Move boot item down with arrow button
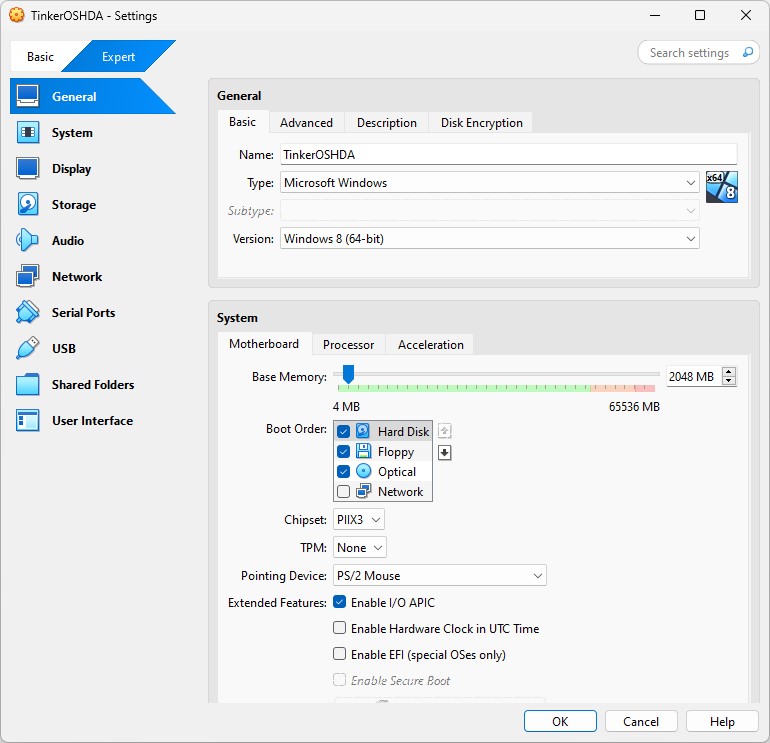 pyautogui.click(x=444, y=452)
